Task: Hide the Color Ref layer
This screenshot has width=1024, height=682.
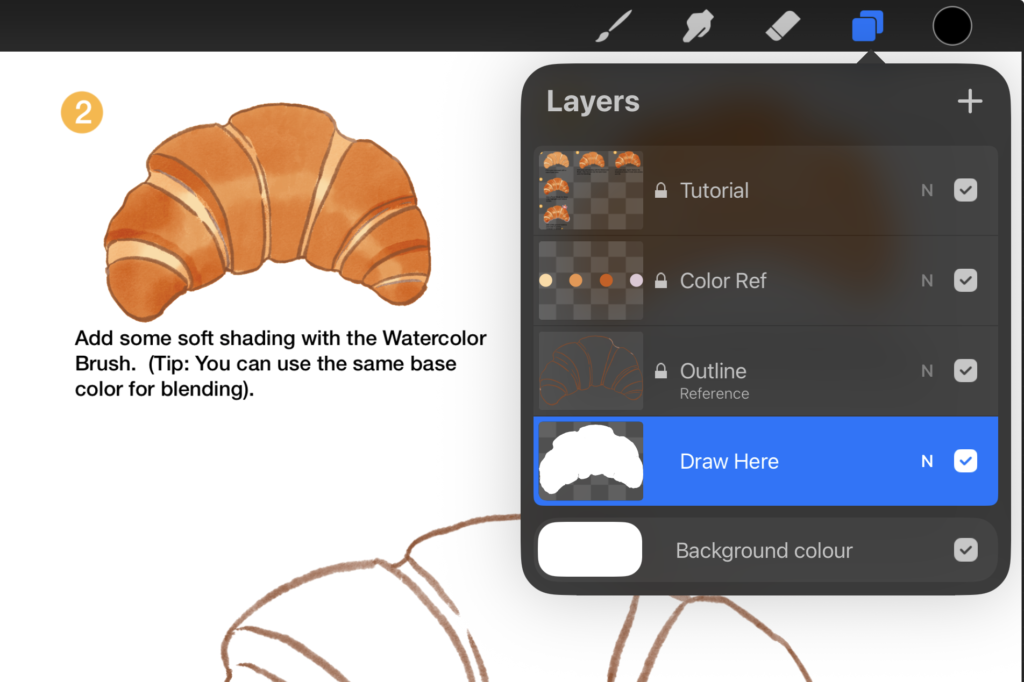Action: pos(965,280)
